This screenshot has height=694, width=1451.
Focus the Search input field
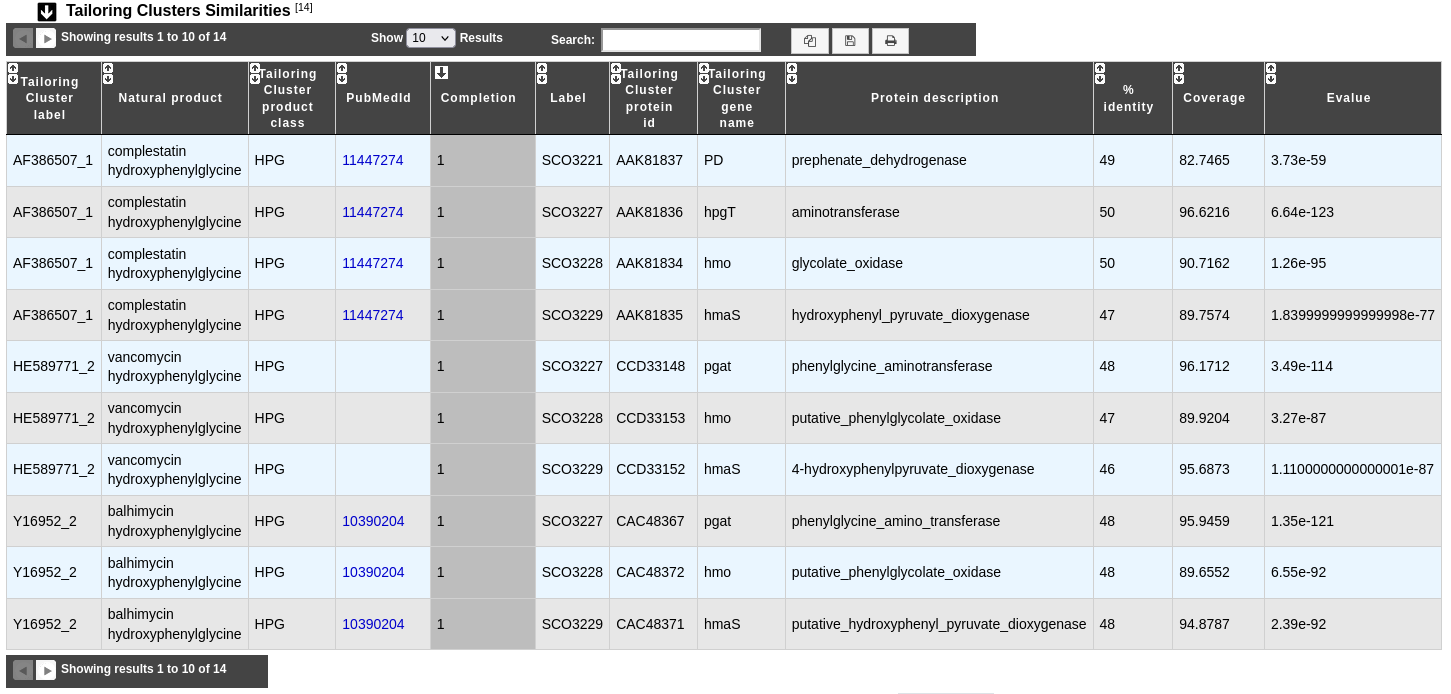coord(681,40)
